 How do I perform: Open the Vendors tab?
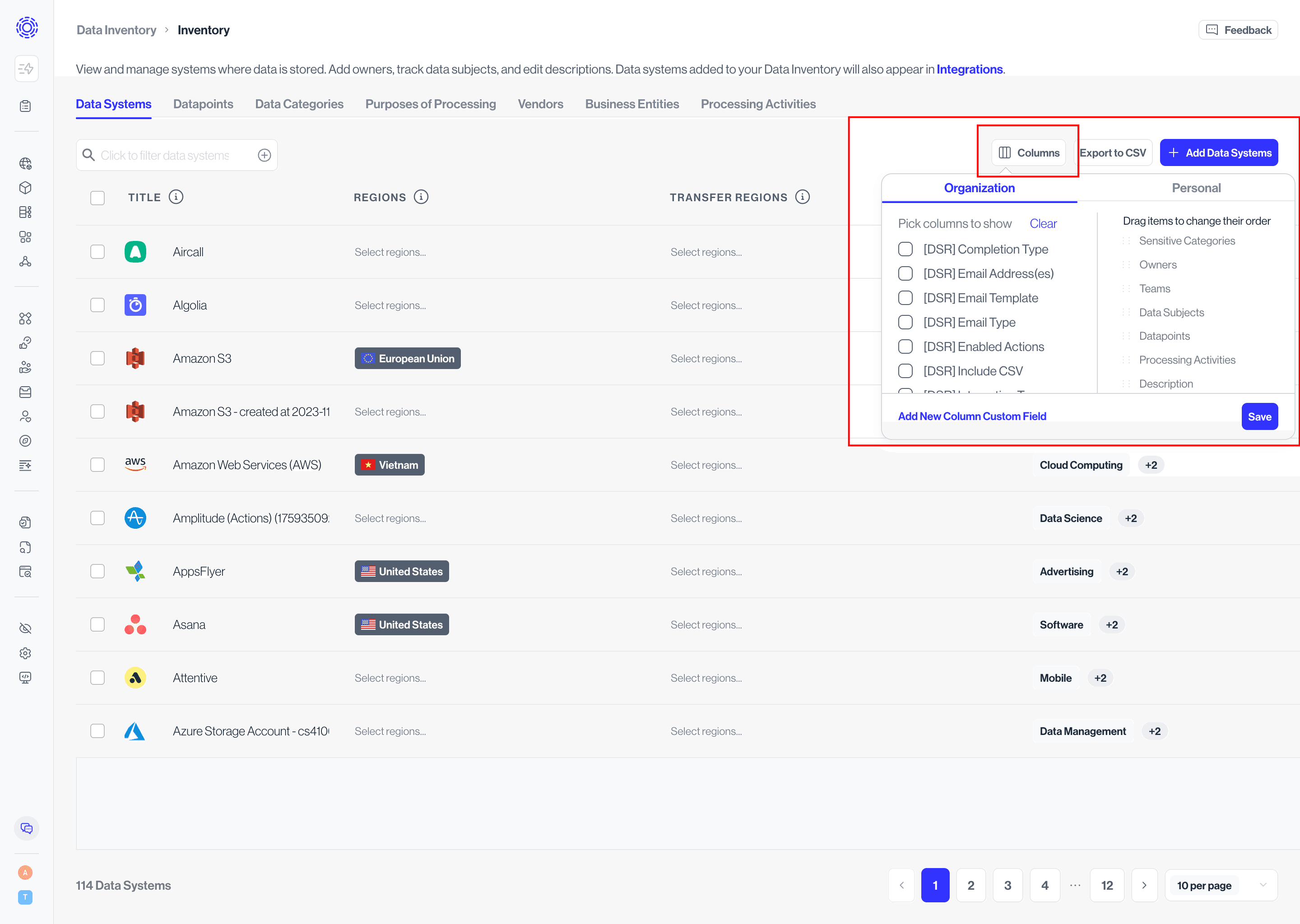coord(541,104)
